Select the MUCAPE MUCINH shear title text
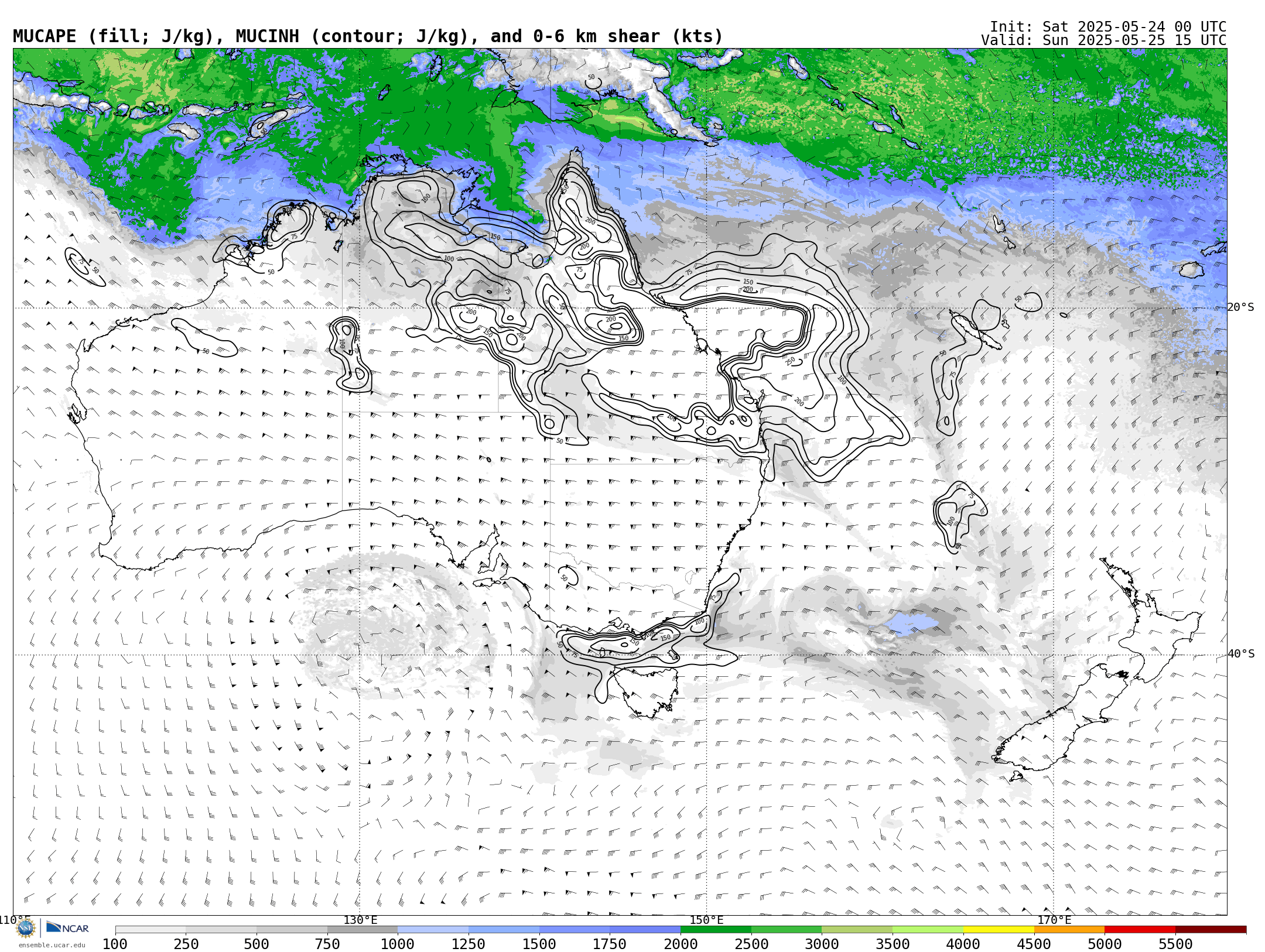The width and height of the screenshot is (1265, 952). coord(368,36)
